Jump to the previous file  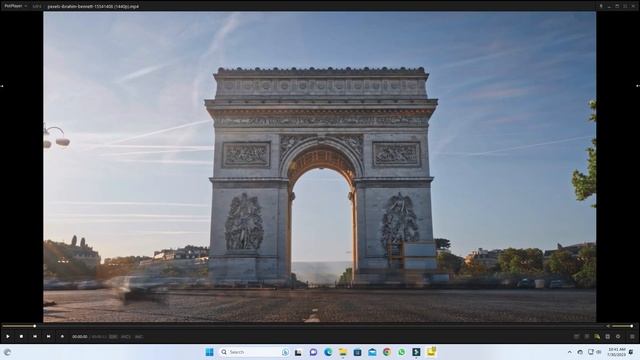click(x=35, y=336)
